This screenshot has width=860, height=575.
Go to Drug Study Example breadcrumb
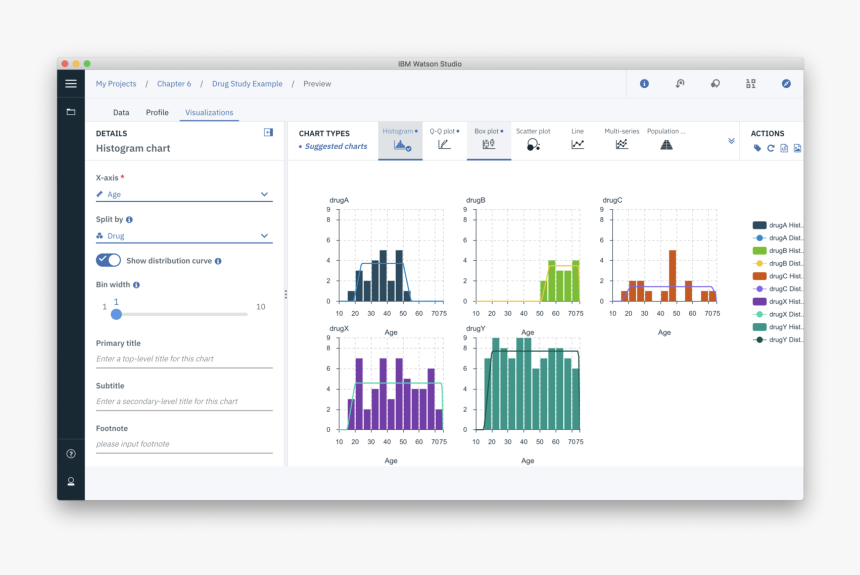tap(247, 84)
